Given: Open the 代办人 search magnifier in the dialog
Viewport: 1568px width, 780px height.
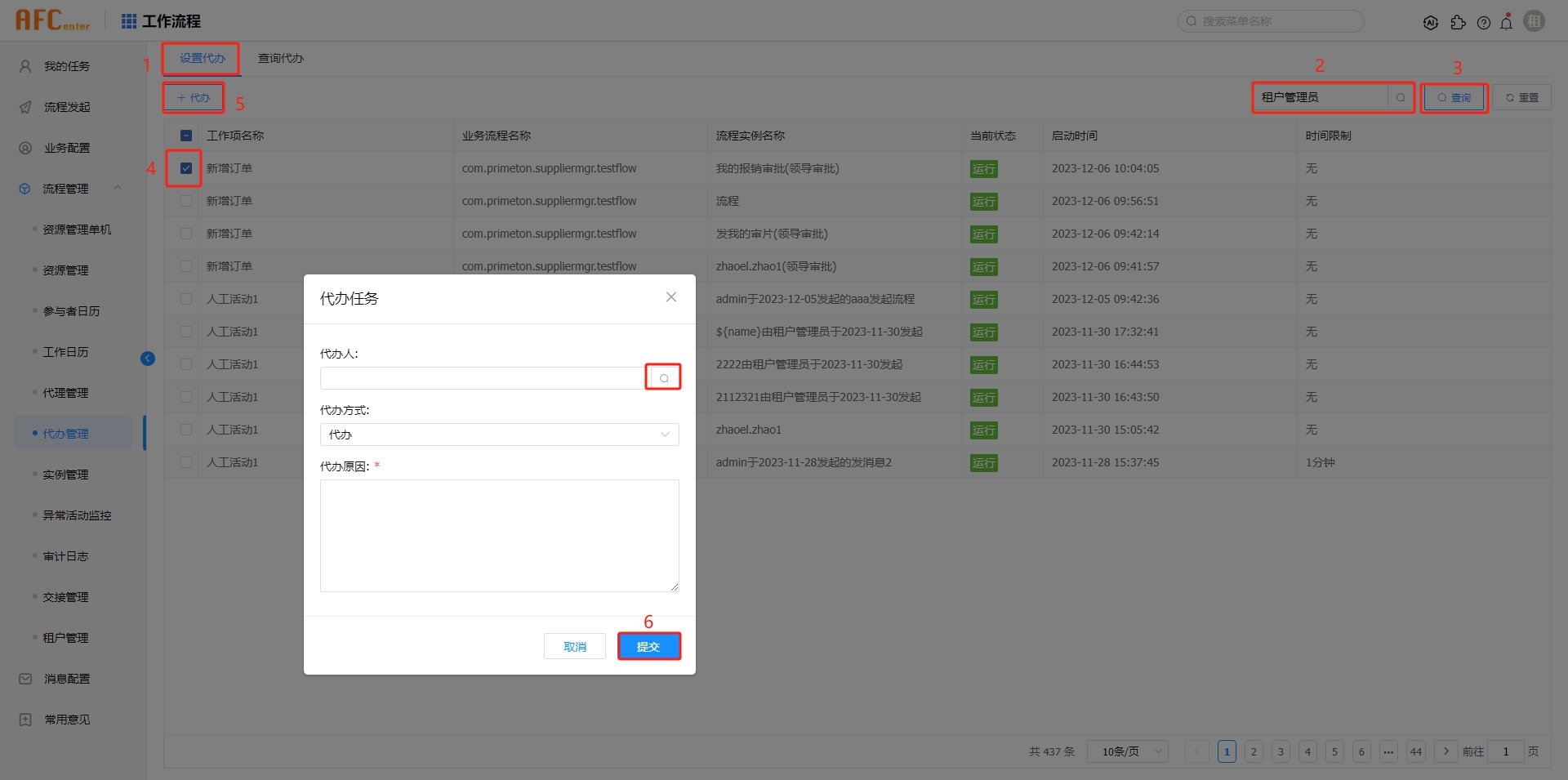Looking at the screenshot, I should click(x=662, y=377).
